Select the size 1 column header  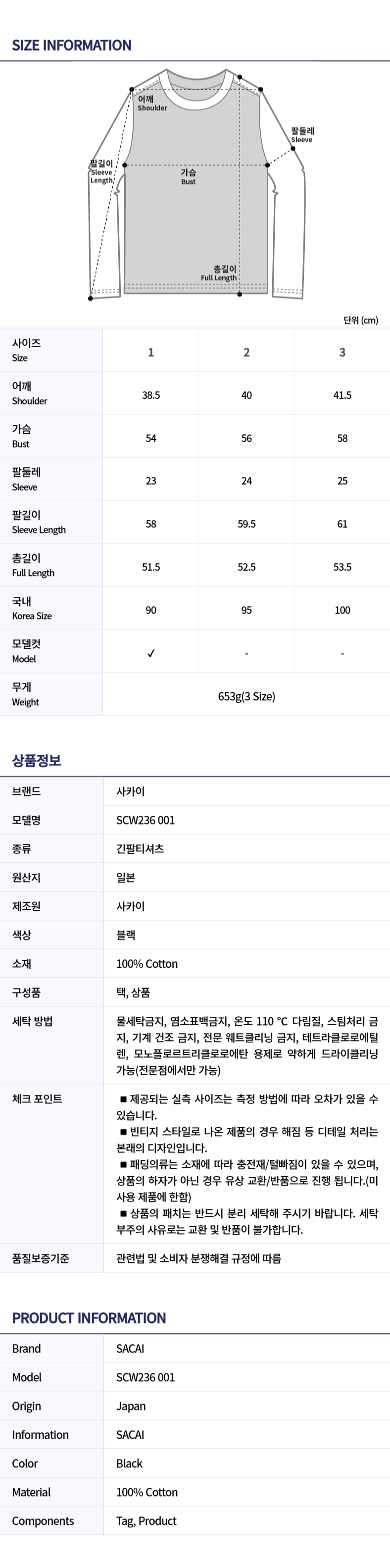151,352
